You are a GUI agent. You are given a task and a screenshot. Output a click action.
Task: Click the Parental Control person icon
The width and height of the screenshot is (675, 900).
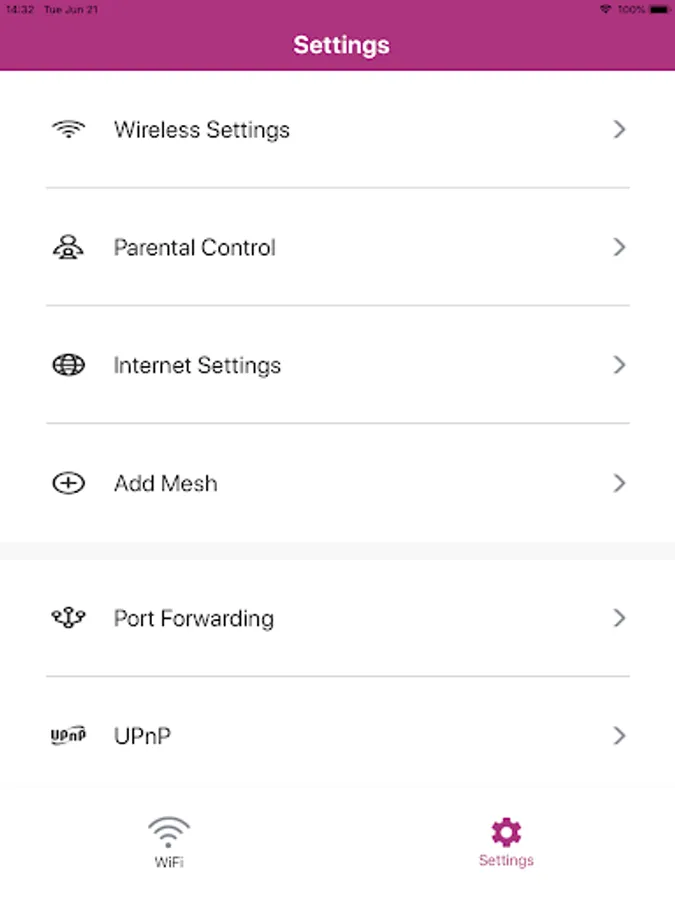[x=68, y=247]
